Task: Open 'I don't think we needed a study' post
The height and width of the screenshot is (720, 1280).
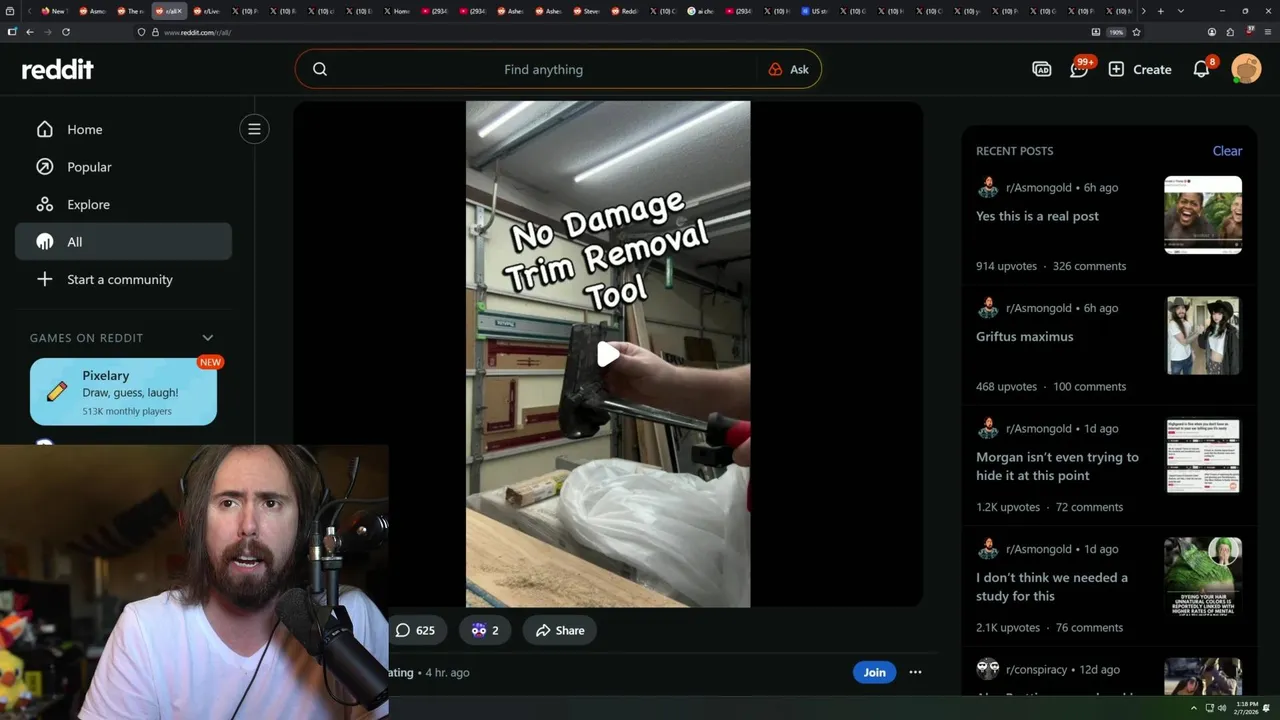Action: coord(1052,587)
